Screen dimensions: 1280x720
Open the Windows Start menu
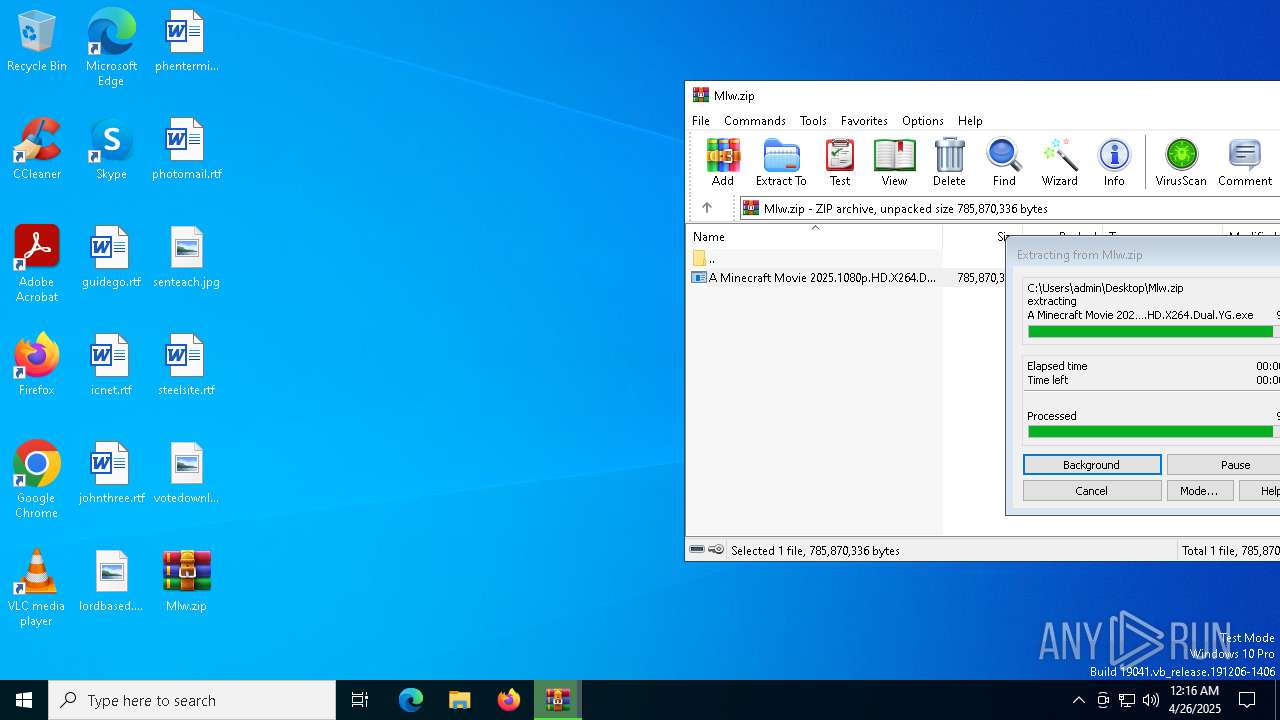pos(24,700)
